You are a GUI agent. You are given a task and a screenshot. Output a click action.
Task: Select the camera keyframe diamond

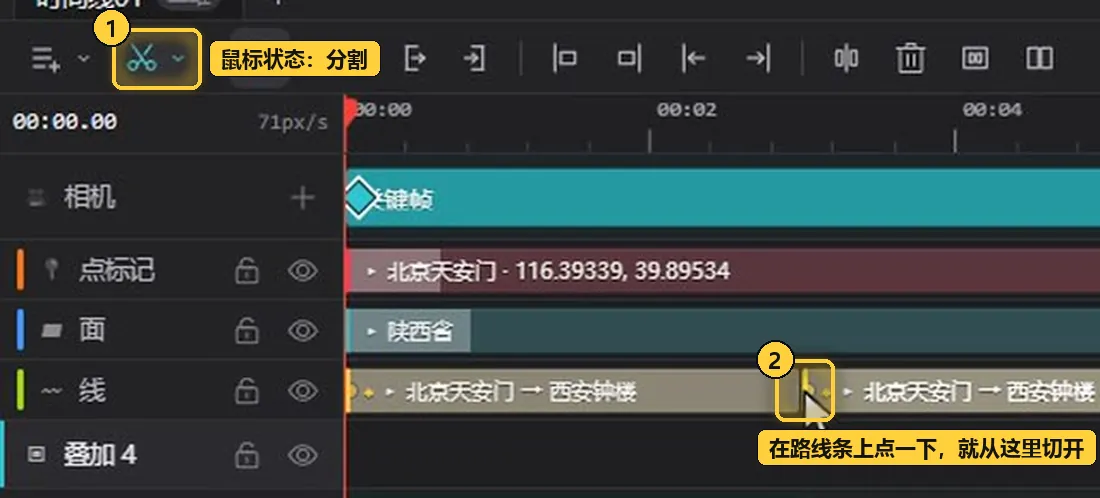coord(359,198)
